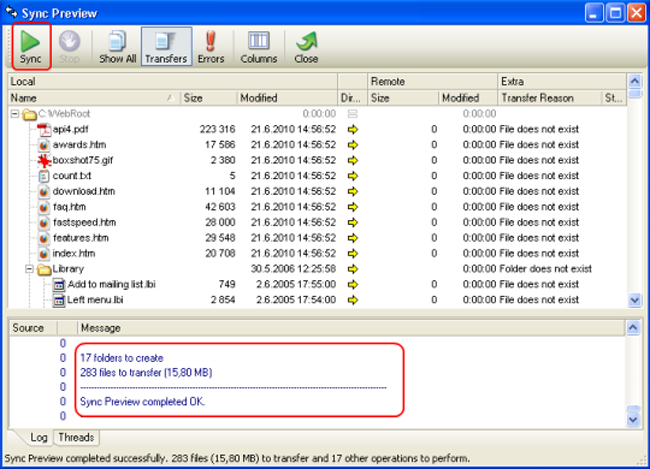Select the index.htm file name
Image resolution: width=650 pixels, height=469 pixels.
pos(74,254)
